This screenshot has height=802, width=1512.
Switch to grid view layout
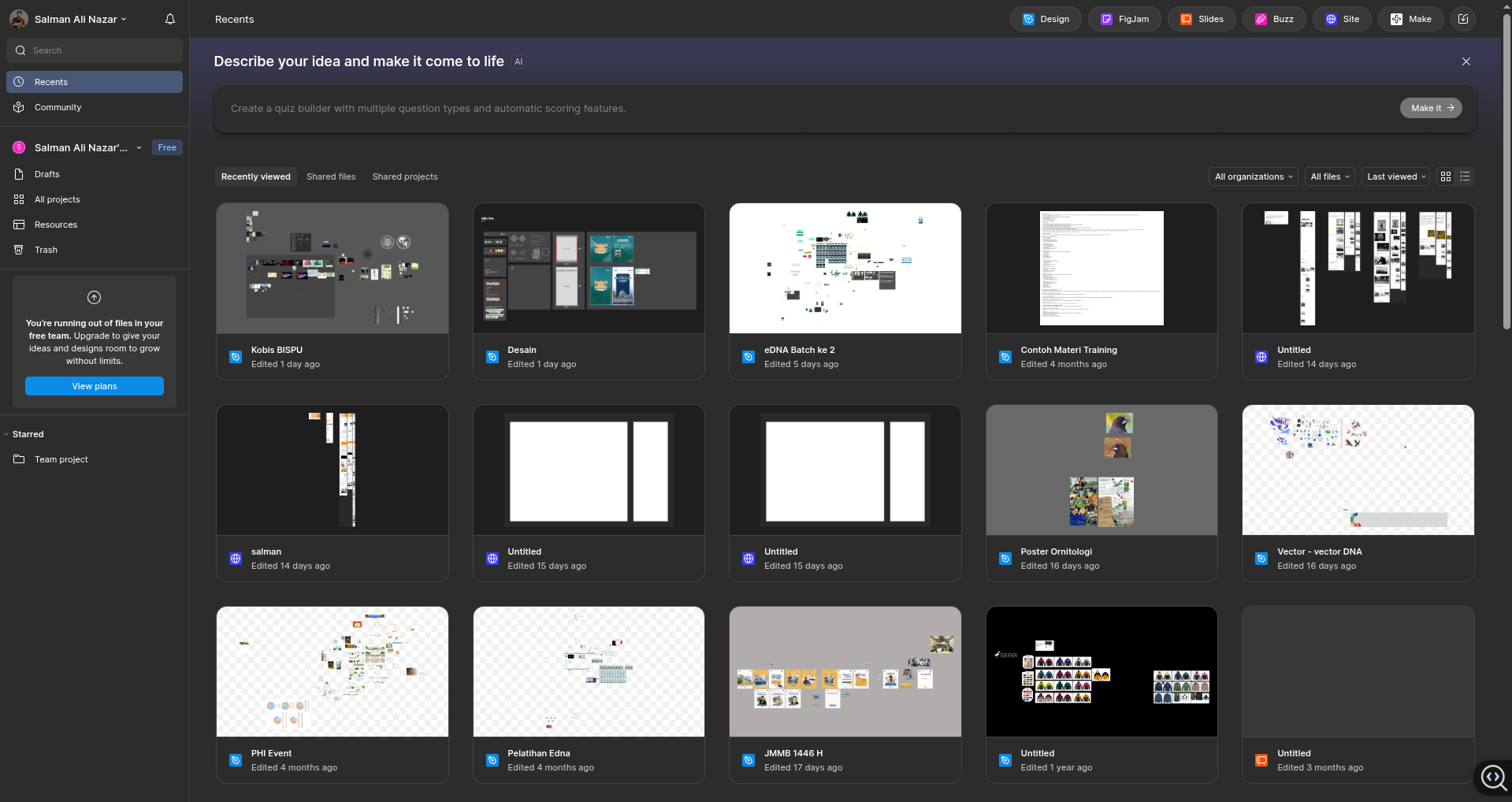pos(1445,176)
